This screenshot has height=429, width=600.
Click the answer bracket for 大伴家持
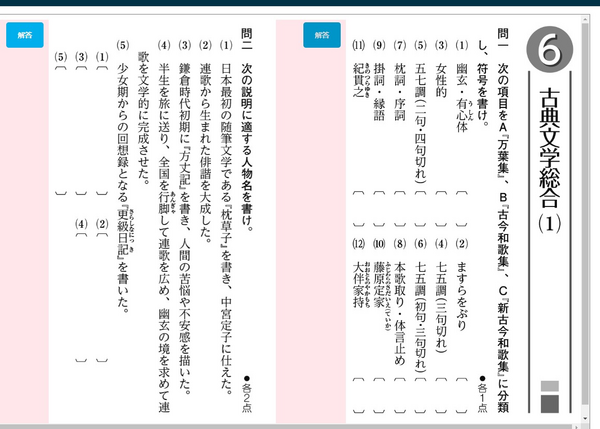[359, 395]
